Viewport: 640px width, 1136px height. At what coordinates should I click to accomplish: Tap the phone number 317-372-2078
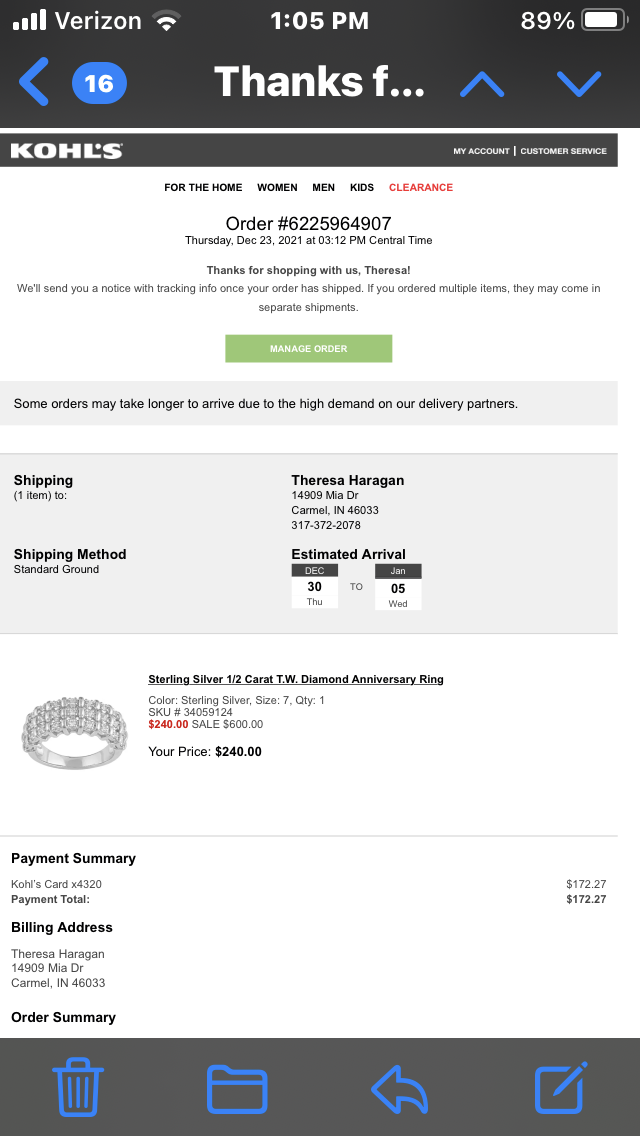(x=326, y=525)
